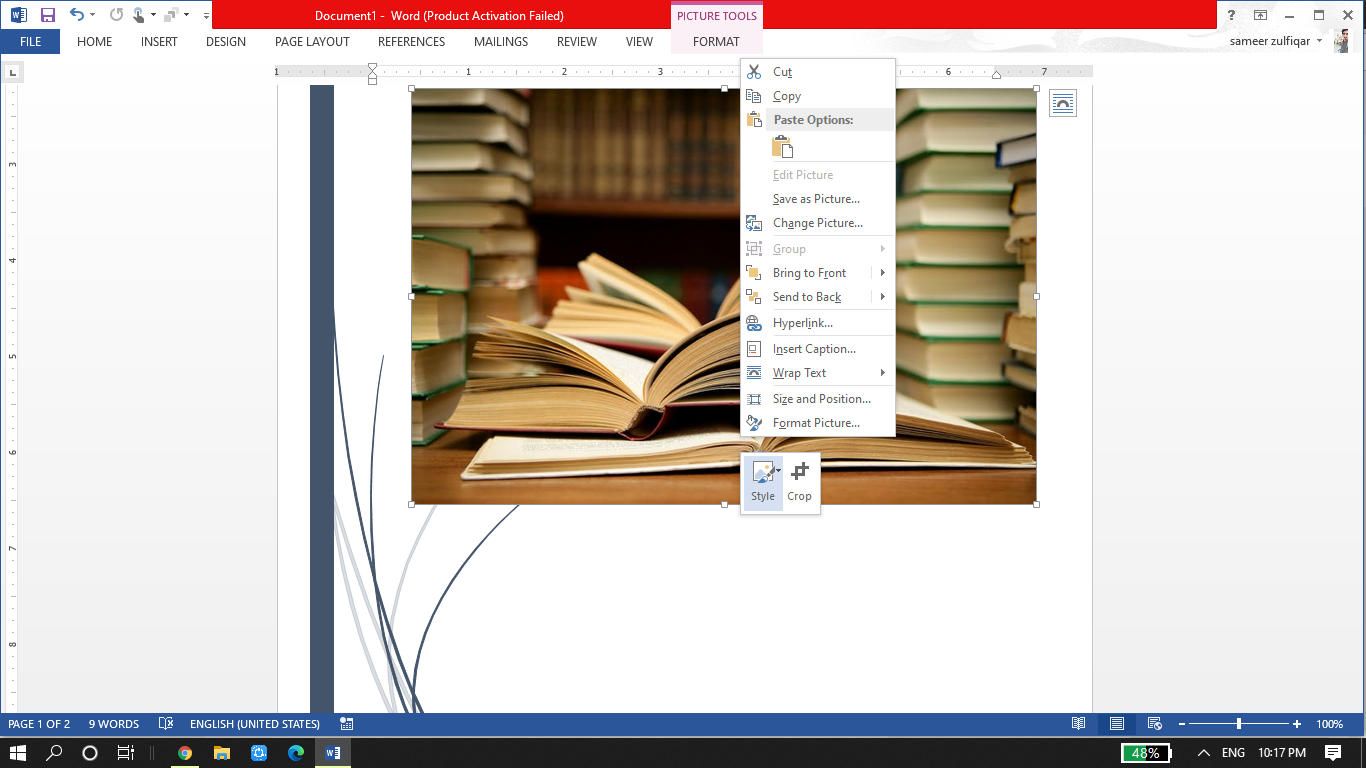This screenshot has height=768, width=1366.
Task: Open the Customize Quick Access Toolbar dropdown
Action: [x=206, y=15]
